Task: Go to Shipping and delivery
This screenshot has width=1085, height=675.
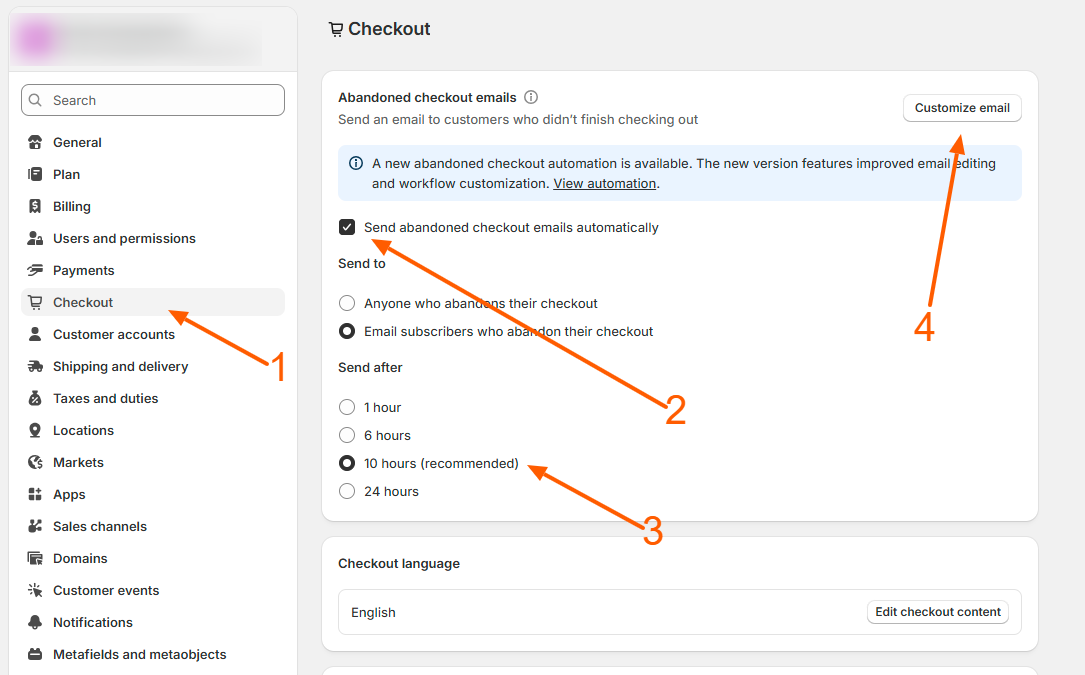Action: tap(153, 366)
